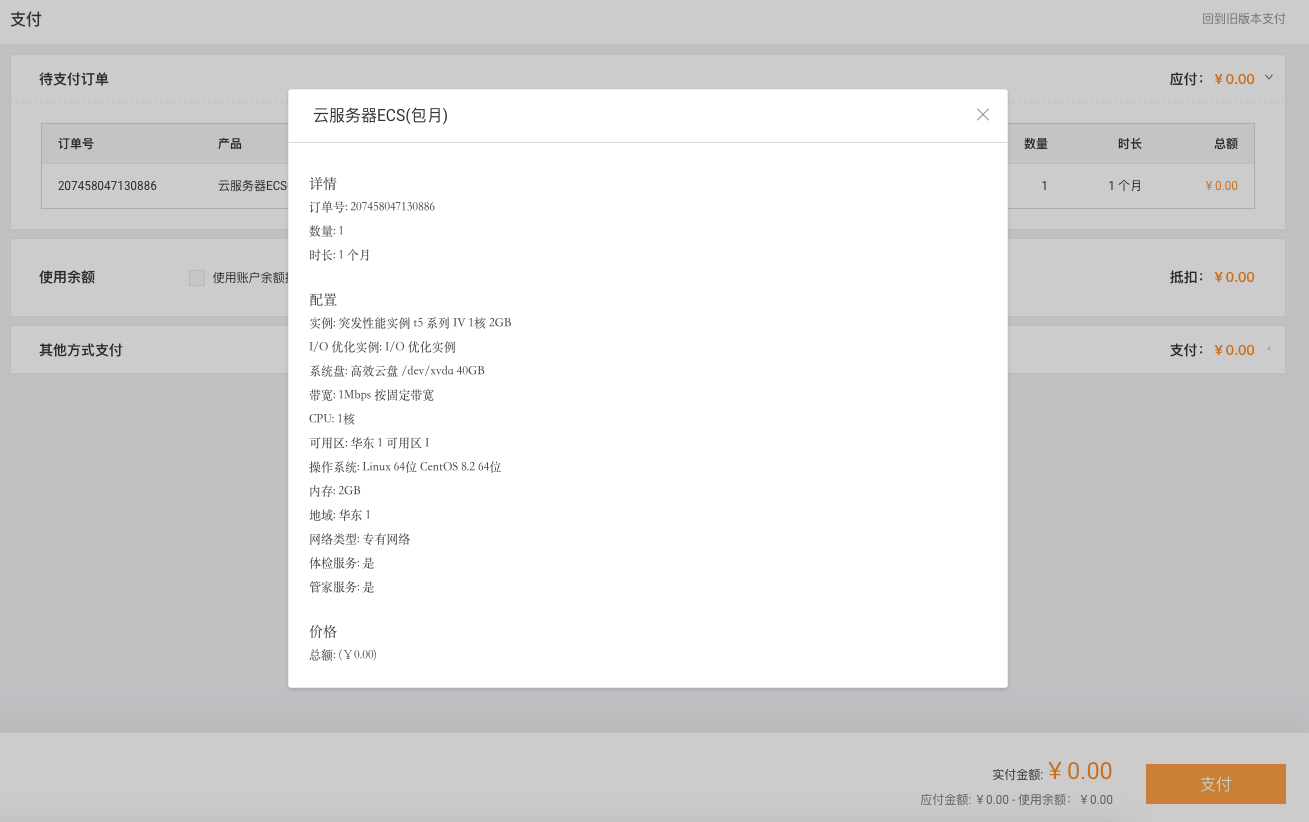Click the I/O 优化实例 line

pos(382,347)
